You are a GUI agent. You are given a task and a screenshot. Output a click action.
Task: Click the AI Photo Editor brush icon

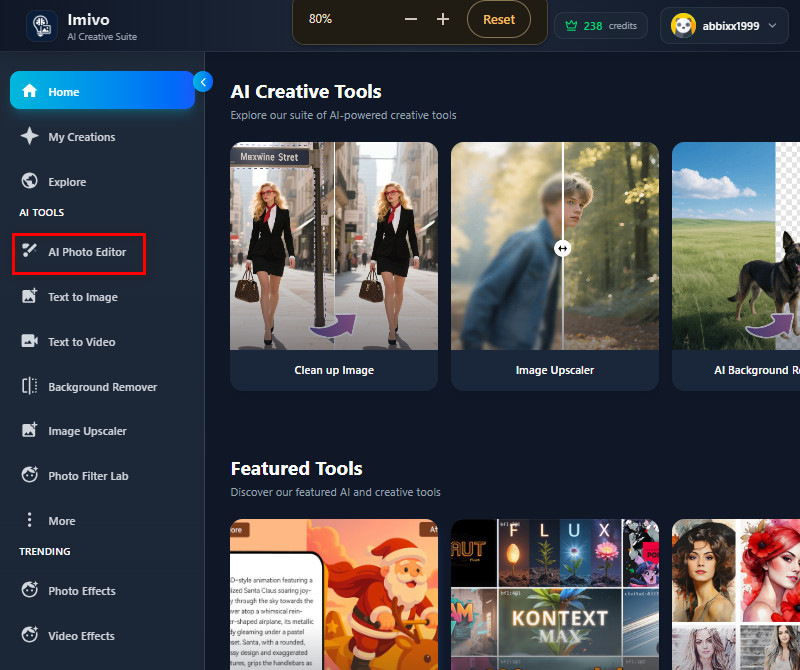pos(30,250)
